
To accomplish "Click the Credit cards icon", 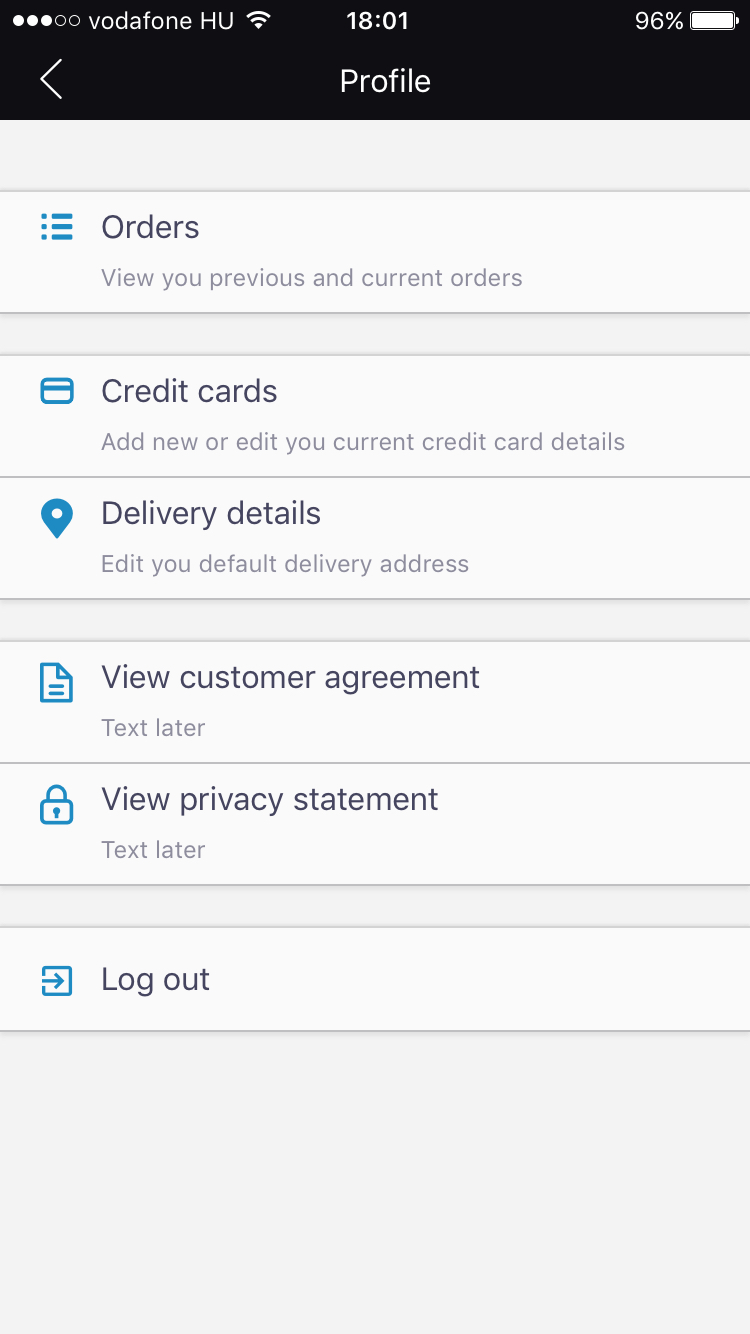I will coord(57,391).
